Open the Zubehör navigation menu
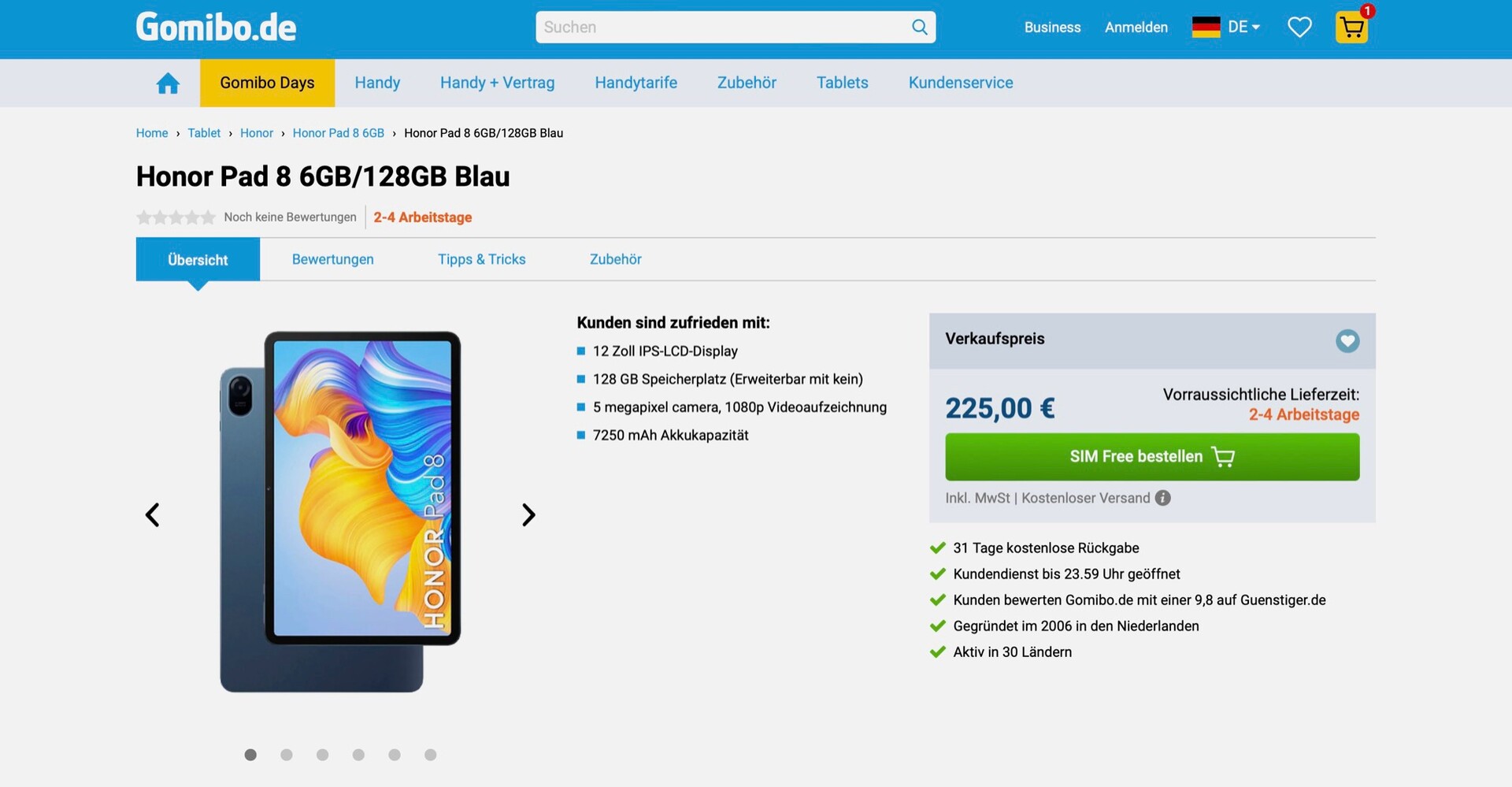Viewport: 1512px width, 787px height. 747,83
